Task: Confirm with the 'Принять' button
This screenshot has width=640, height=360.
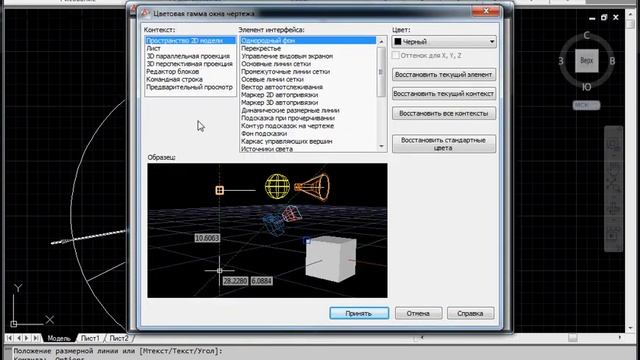Action: point(359,313)
